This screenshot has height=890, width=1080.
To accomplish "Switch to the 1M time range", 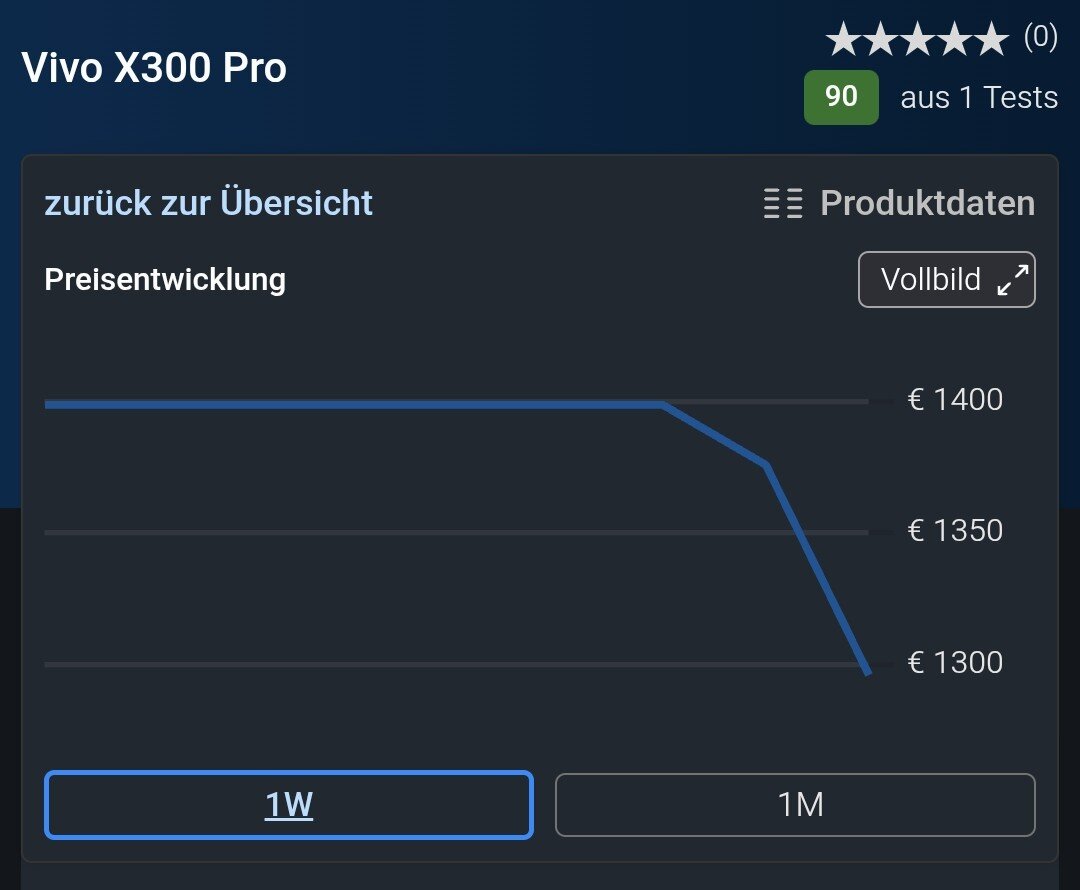I will point(795,805).
